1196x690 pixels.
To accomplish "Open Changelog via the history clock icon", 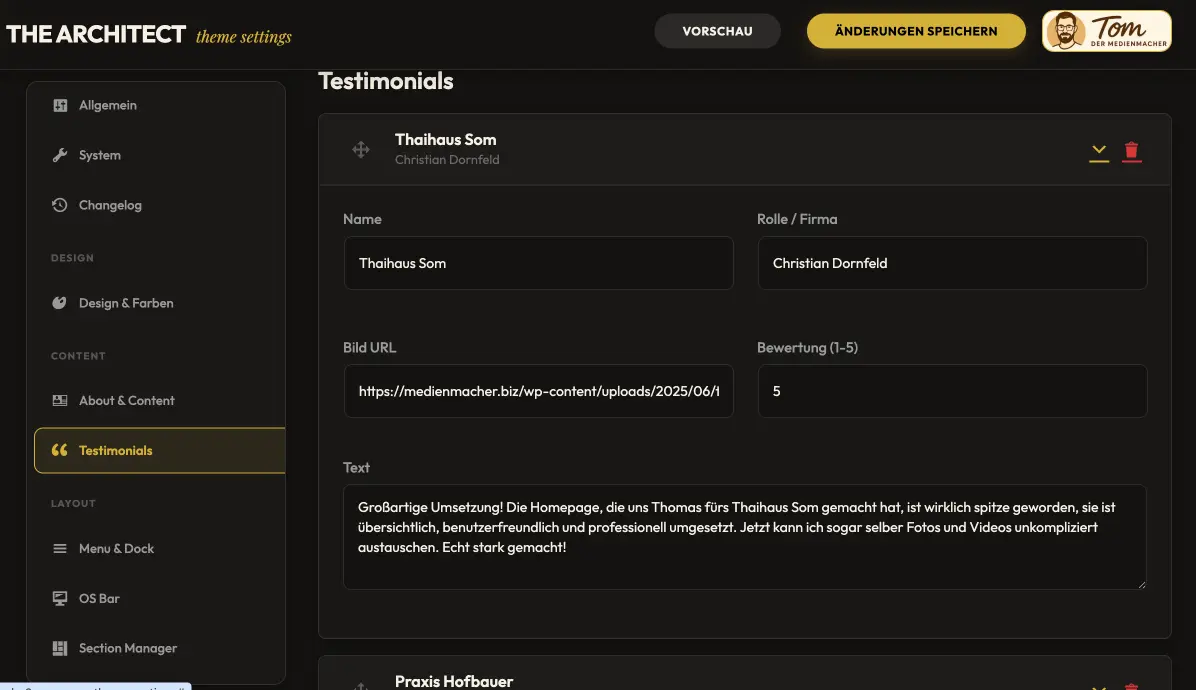I will [59, 205].
